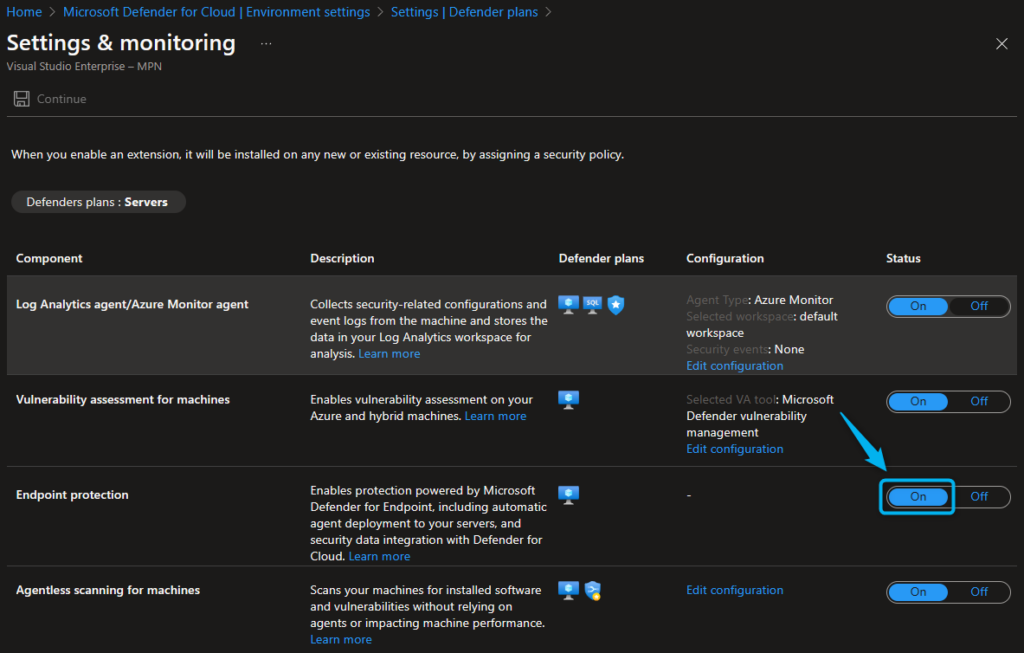Switch Agentless scanning for machines off
Image resolution: width=1024 pixels, height=653 pixels.
978,591
